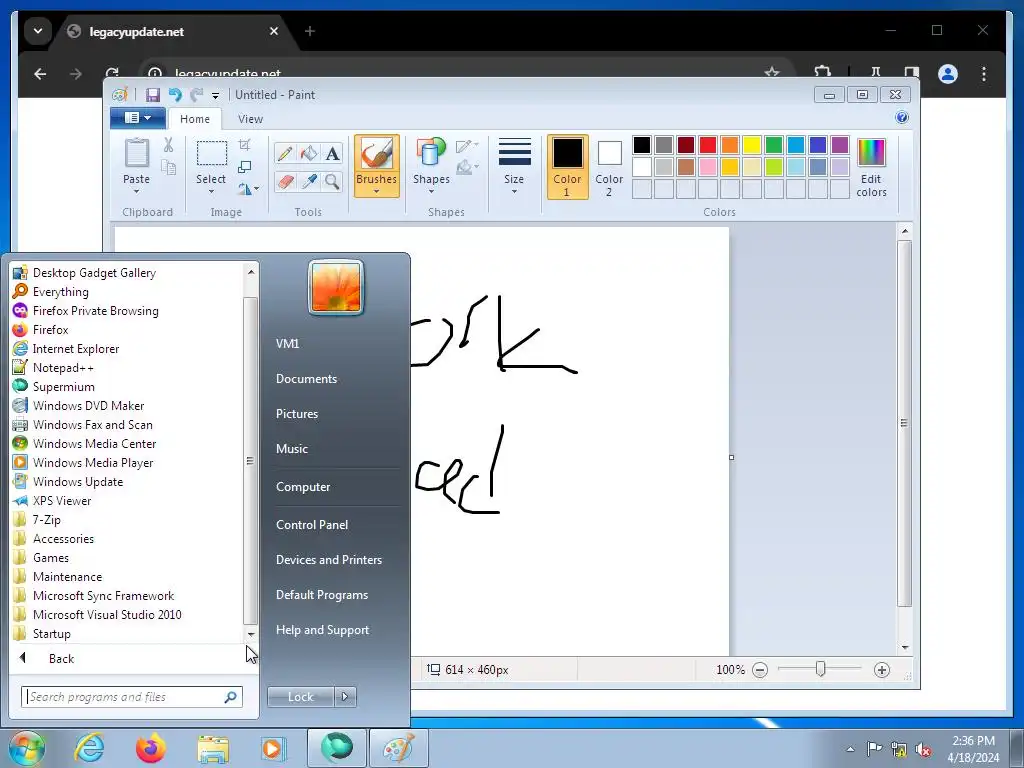Open Internet Explorer from the taskbar
Image resolution: width=1024 pixels, height=768 pixels.
[x=89, y=748]
